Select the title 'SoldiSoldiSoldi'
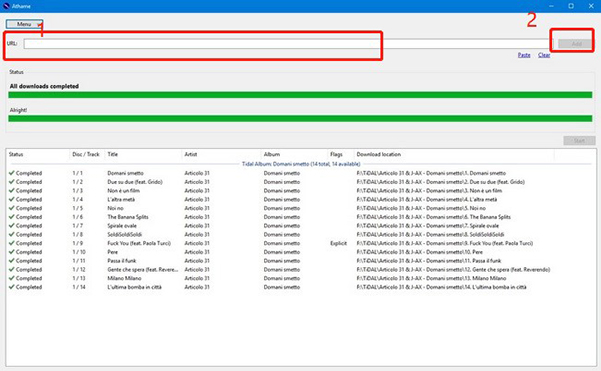Viewport: 601px width, 371px height. point(125,235)
